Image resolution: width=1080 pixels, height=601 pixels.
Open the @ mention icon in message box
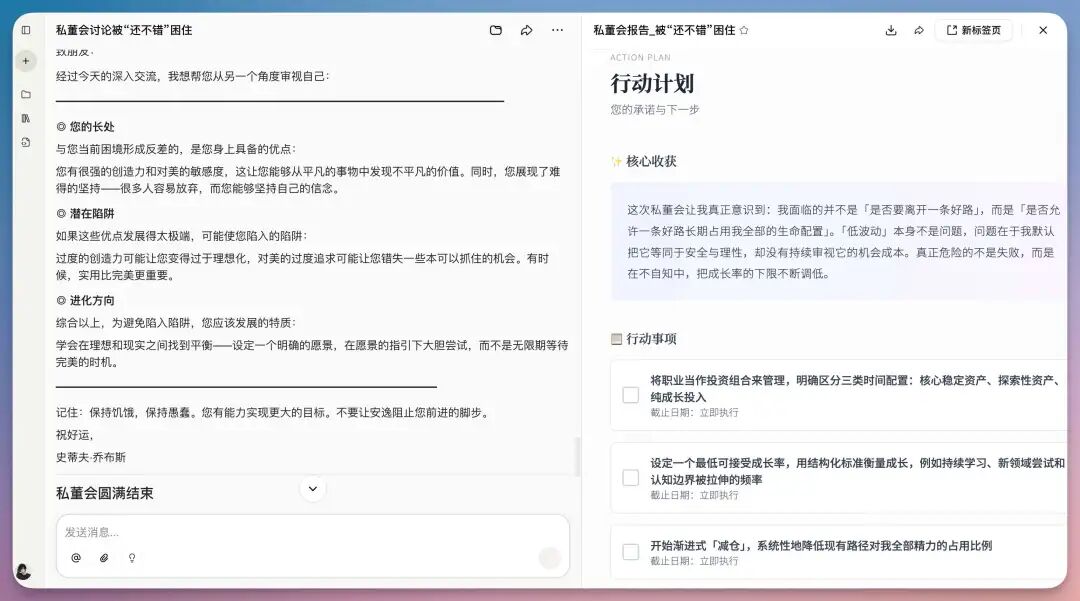click(77, 558)
